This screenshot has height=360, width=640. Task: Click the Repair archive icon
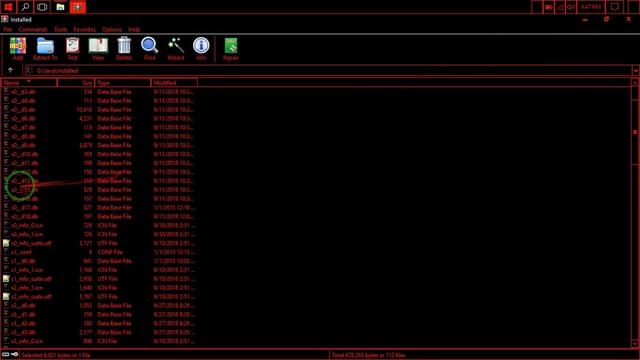pos(231,46)
